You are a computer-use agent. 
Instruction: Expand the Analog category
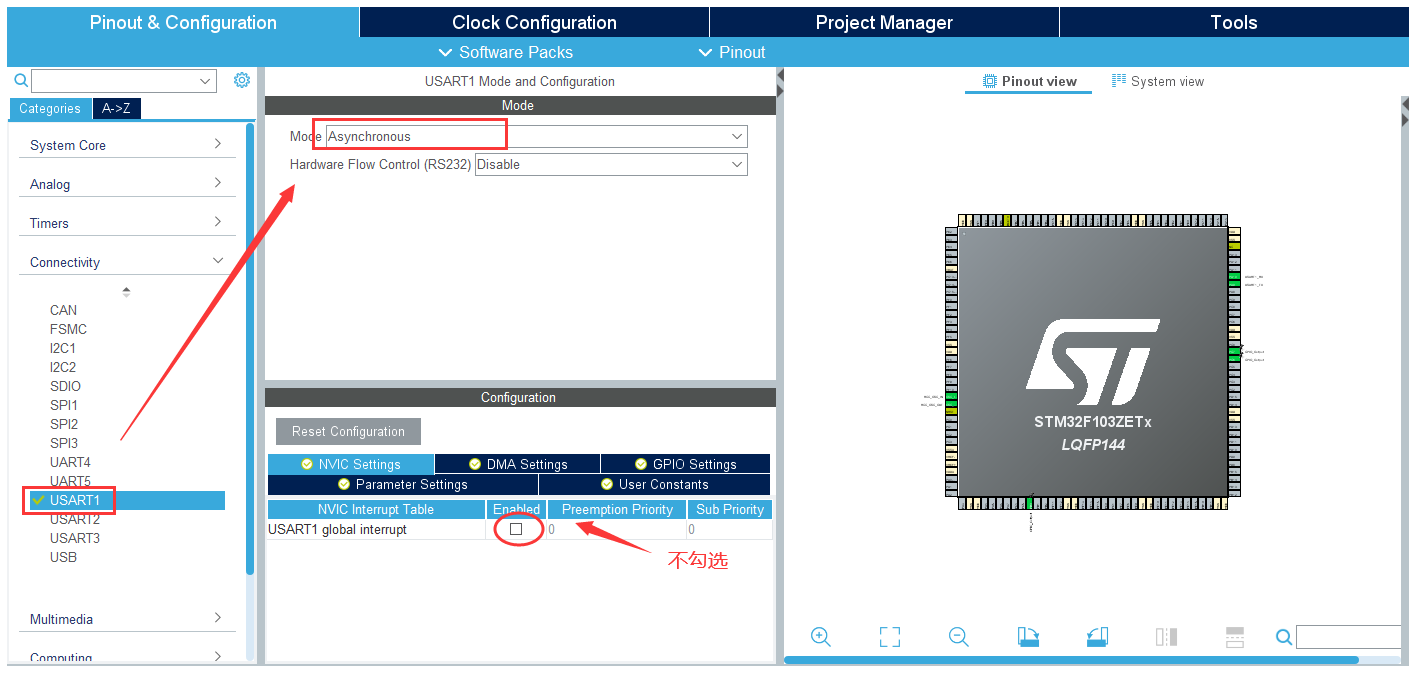(126, 184)
